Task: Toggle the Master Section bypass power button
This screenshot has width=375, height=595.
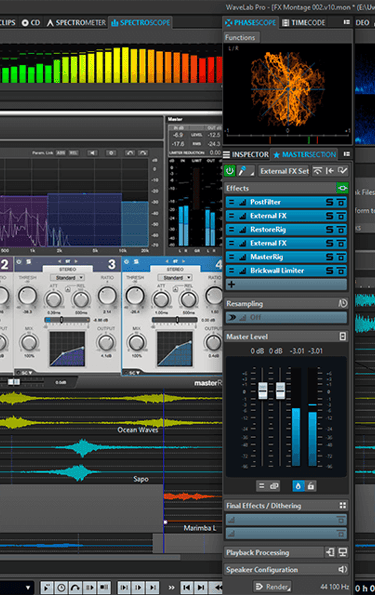Action: pyautogui.click(x=230, y=171)
